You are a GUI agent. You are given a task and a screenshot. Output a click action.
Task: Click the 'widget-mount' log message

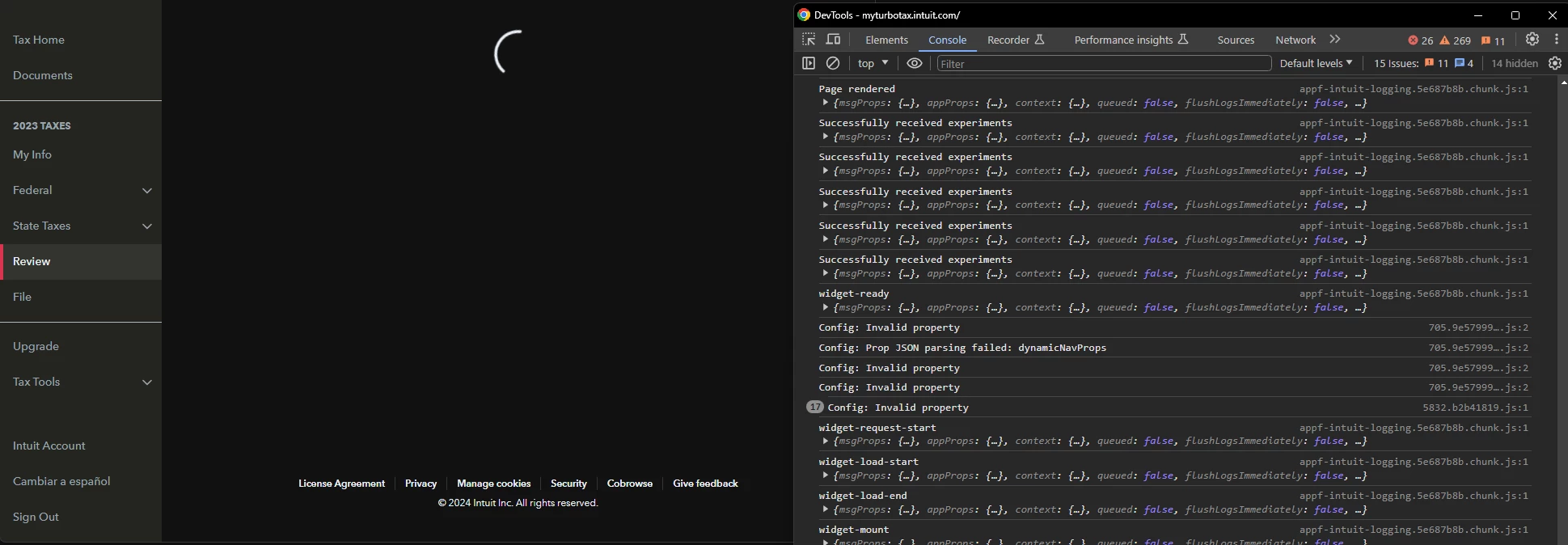853,530
